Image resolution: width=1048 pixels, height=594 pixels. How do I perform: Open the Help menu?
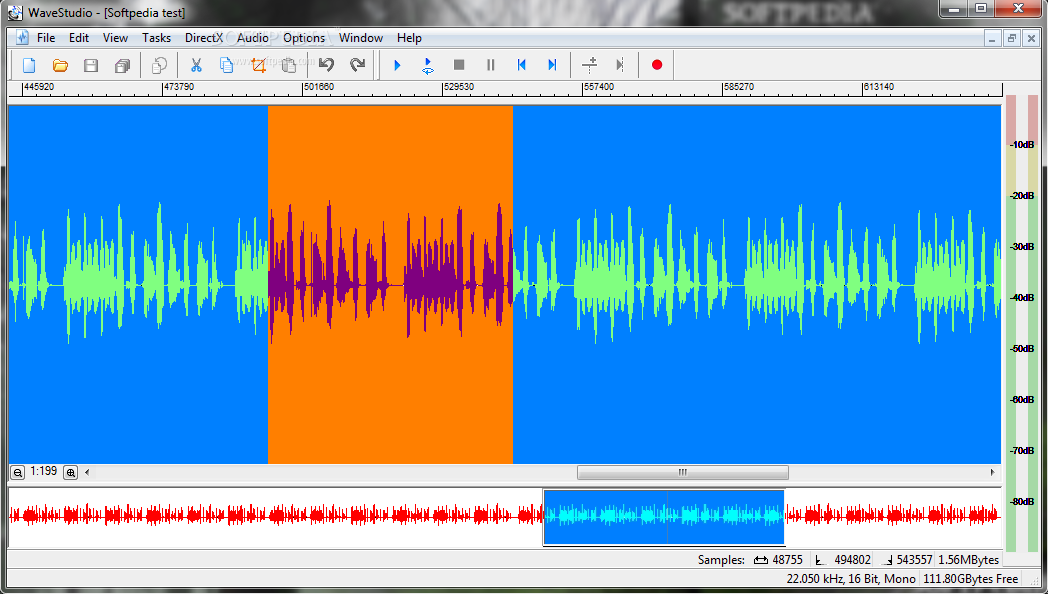click(409, 38)
